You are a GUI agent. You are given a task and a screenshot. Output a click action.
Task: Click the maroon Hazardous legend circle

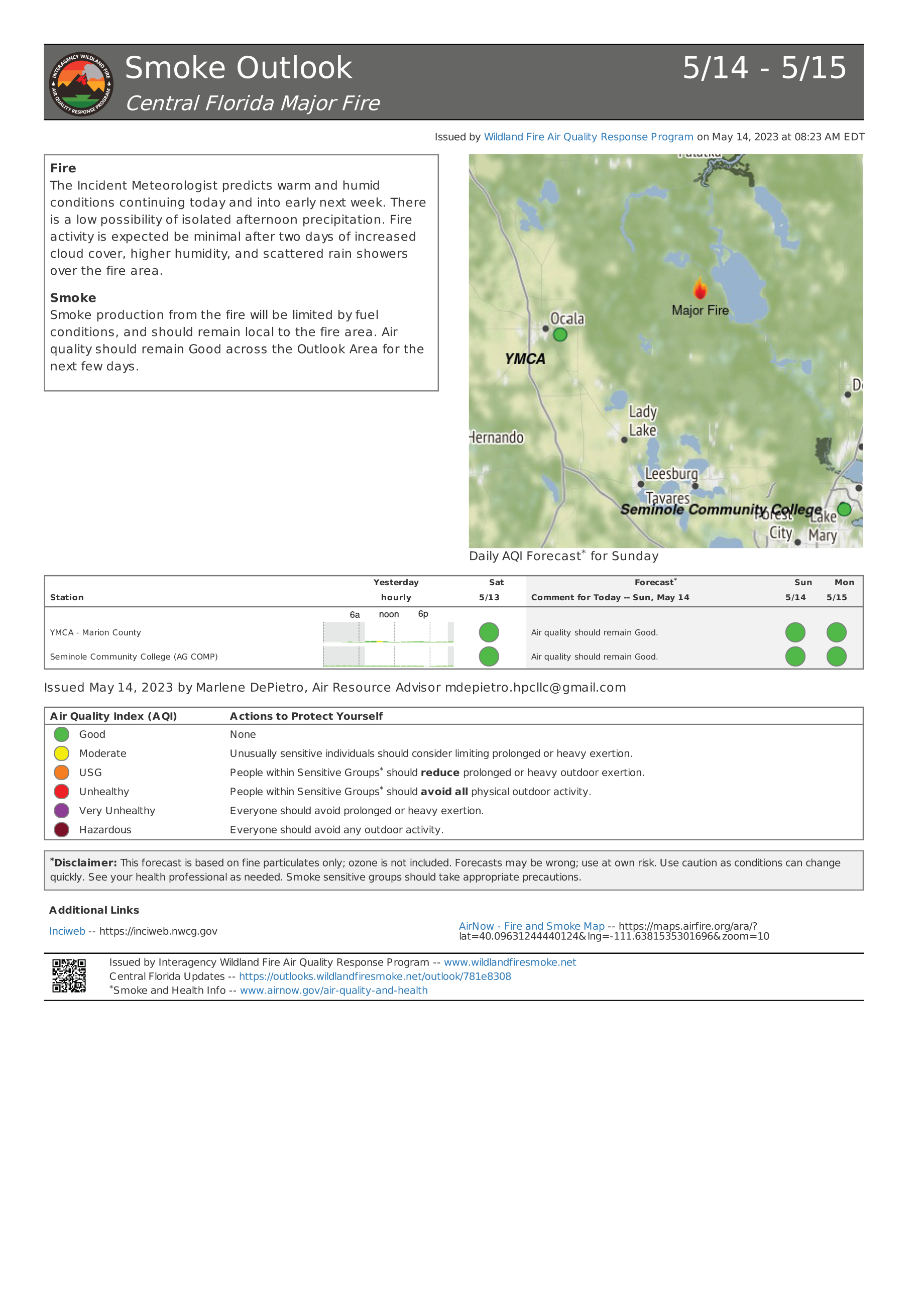(x=61, y=830)
